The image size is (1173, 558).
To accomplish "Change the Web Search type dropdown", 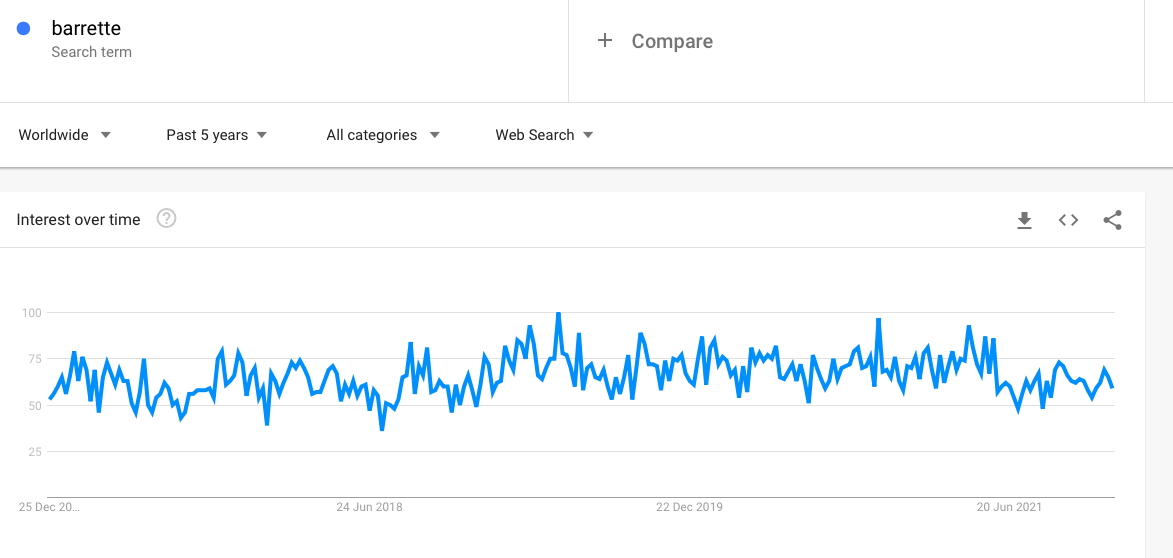I will 544,135.
